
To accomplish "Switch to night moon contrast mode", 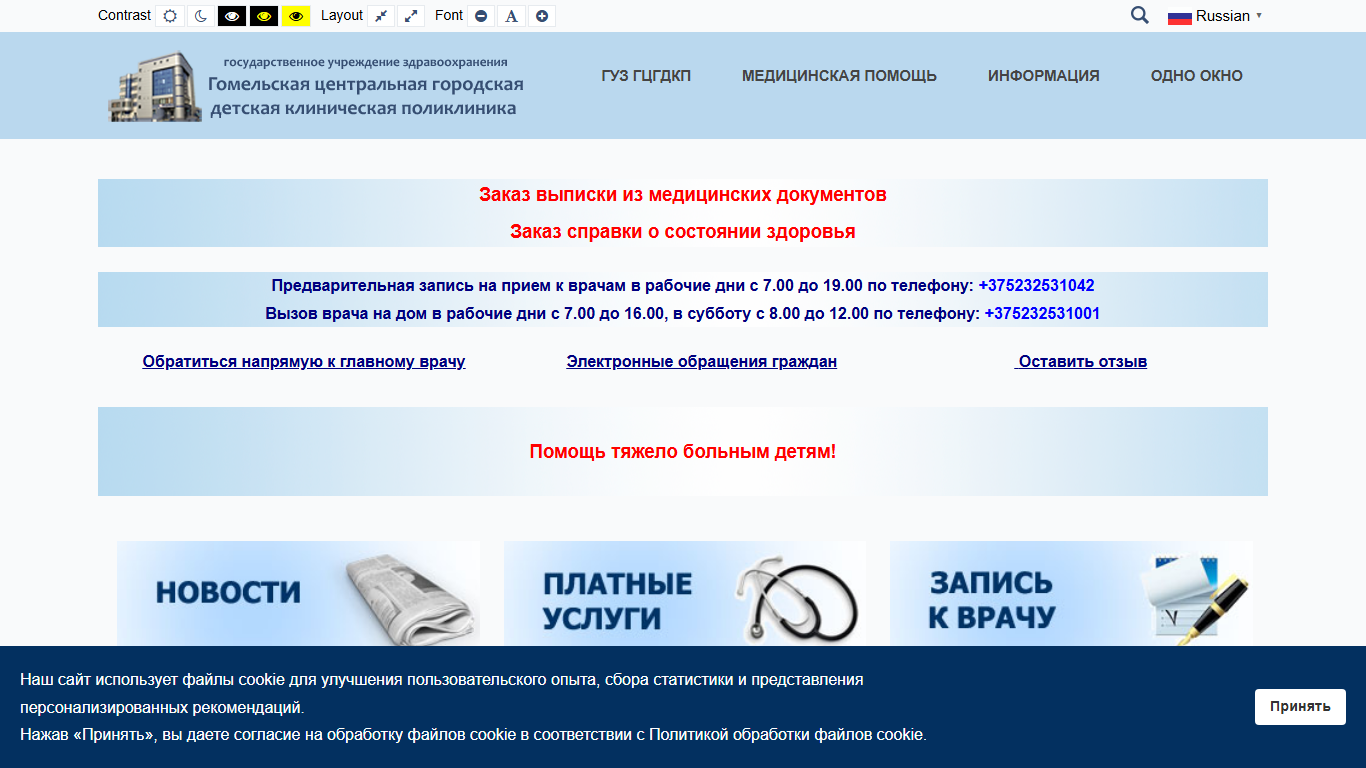I will pos(201,16).
